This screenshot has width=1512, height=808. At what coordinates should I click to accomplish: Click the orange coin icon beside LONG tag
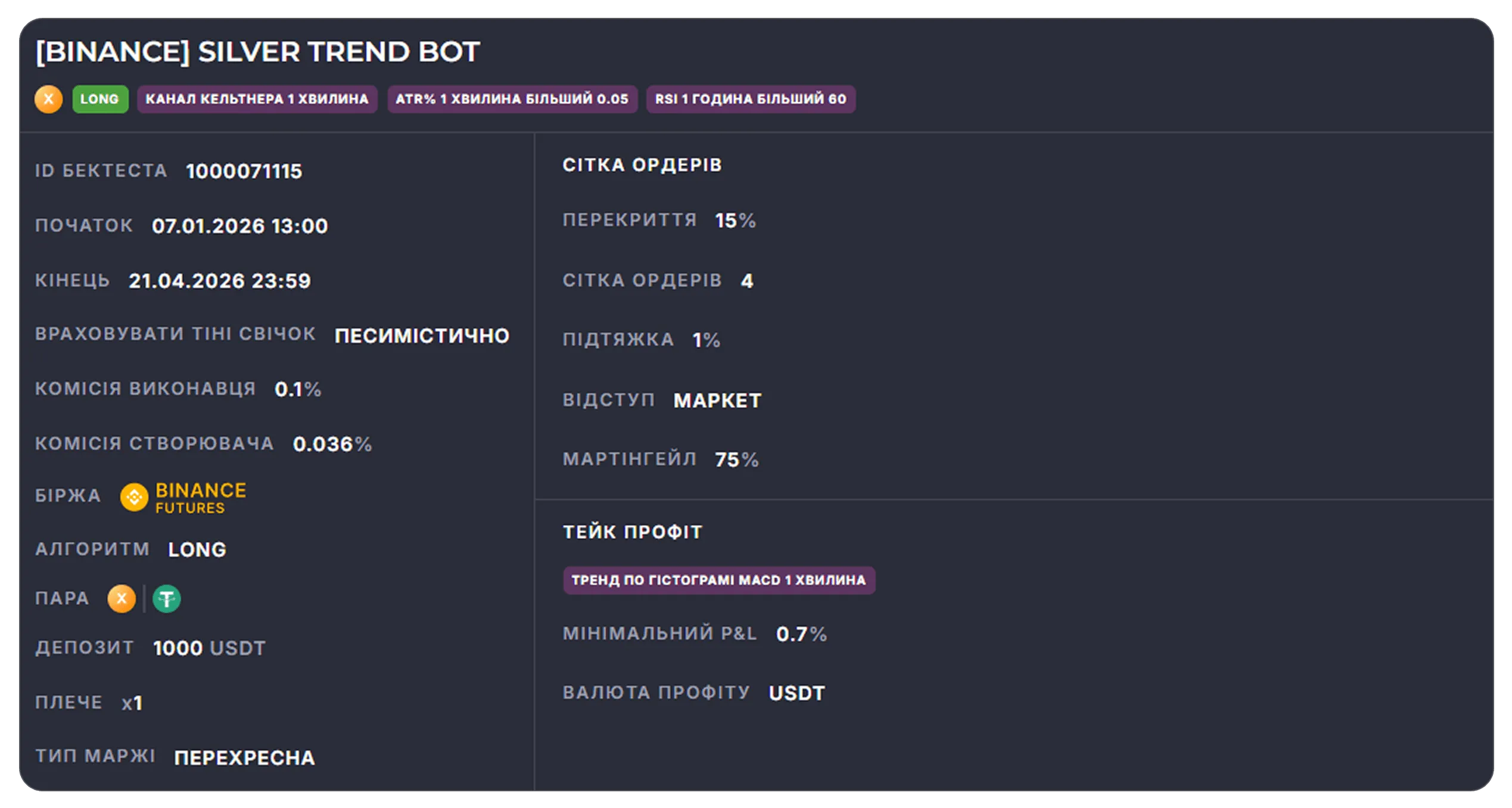click(x=48, y=99)
